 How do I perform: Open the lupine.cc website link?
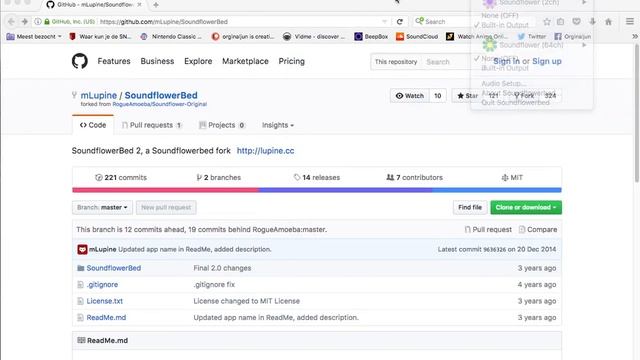pos(265,151)
